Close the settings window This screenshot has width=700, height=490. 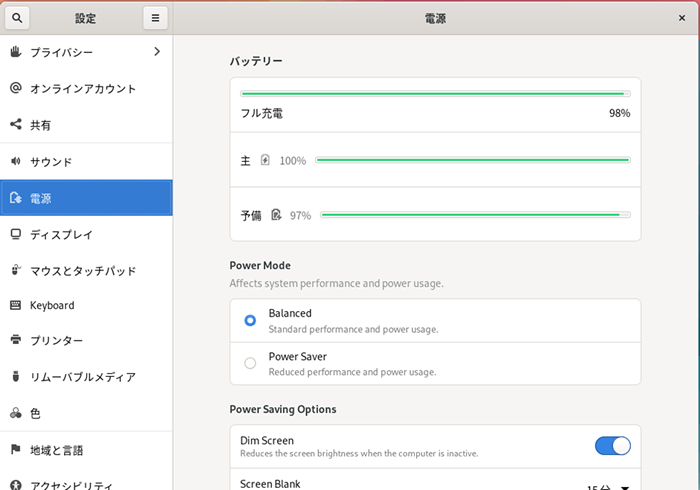click(682, 18)
